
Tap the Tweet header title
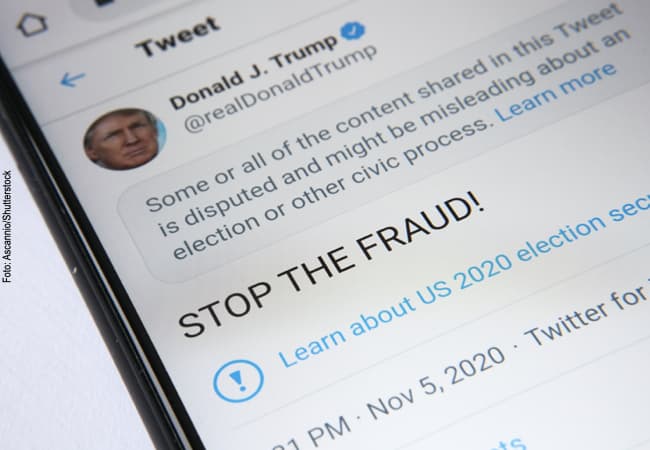tap(178, 37)
